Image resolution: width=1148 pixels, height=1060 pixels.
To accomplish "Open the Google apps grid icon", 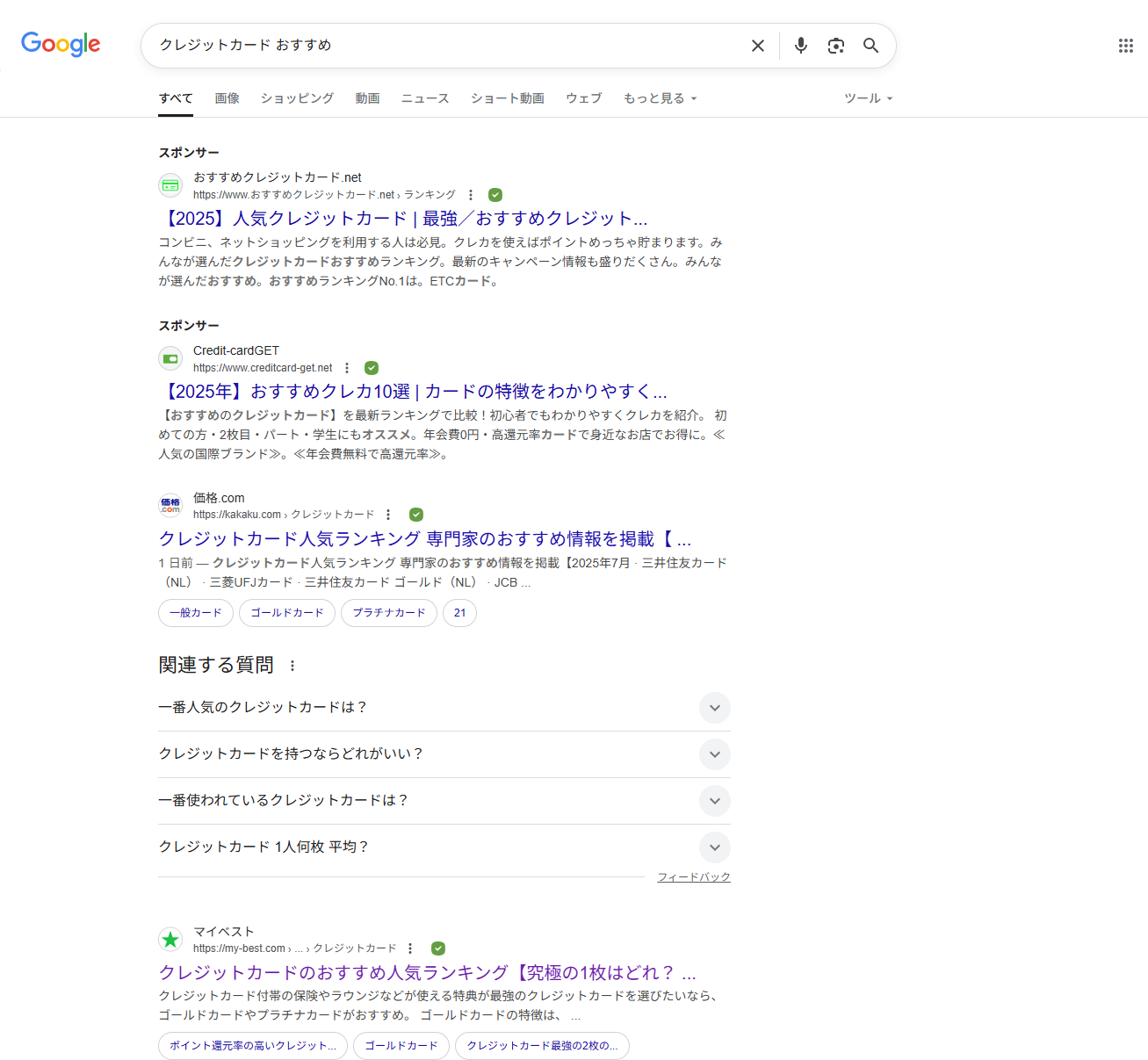I will (1126, 46).
